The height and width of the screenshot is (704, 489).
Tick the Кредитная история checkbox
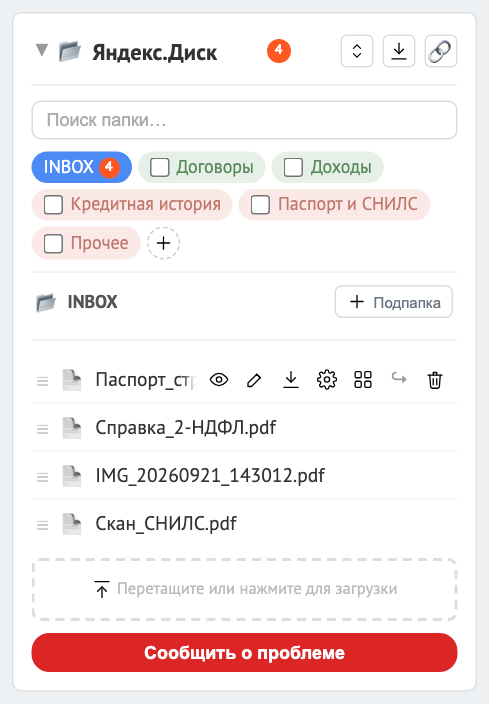[53, 205]
